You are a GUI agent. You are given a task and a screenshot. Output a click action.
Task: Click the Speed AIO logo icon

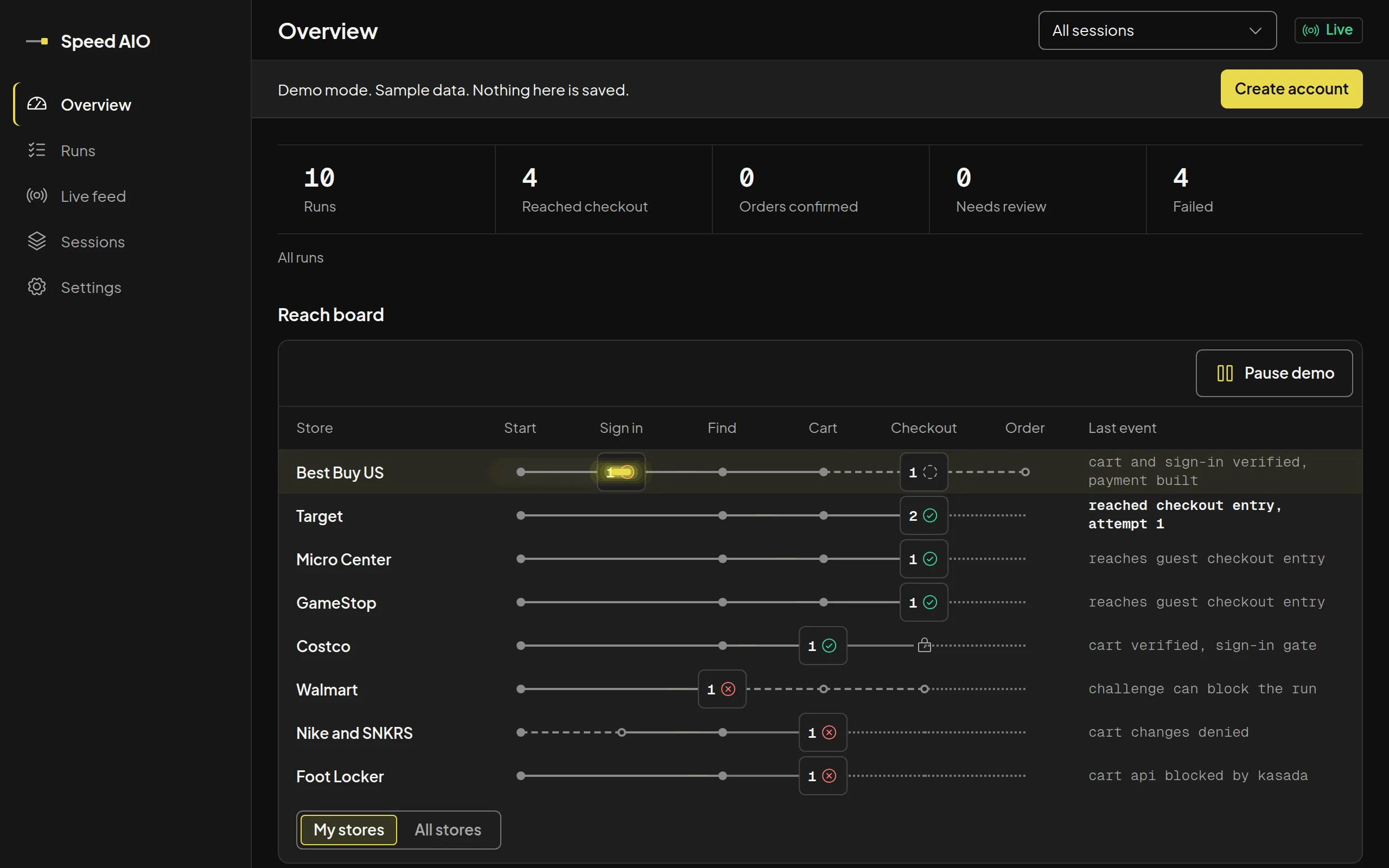[37, 41]
